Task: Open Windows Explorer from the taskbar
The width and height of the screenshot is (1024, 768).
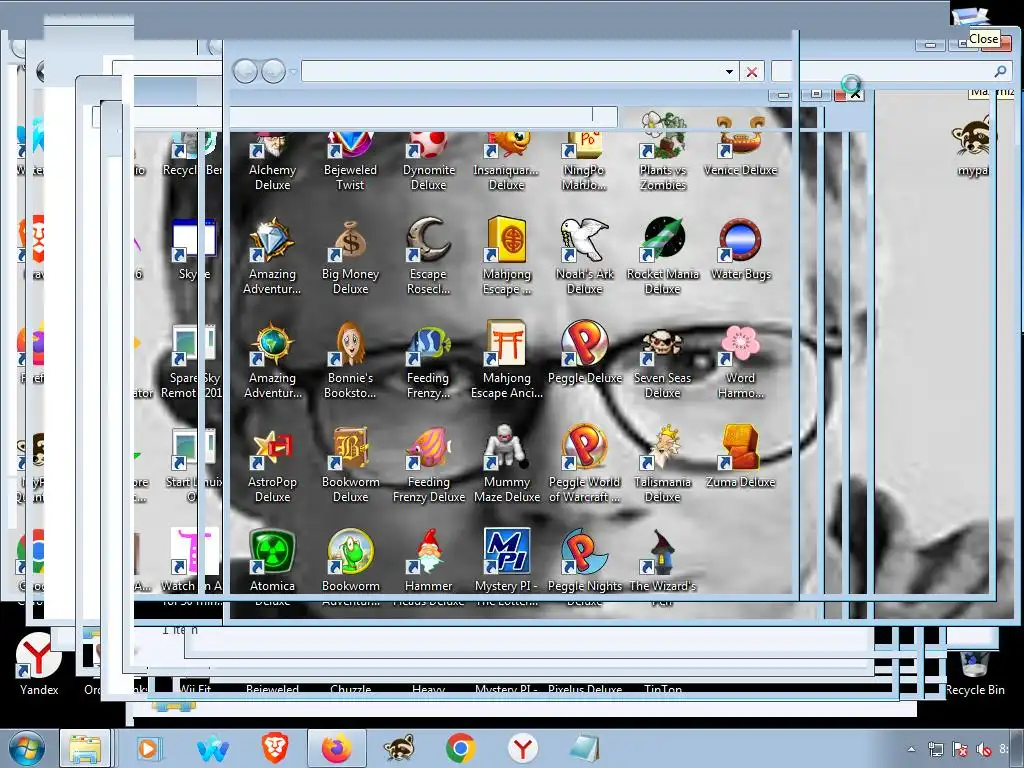Action: pos(85,749)
